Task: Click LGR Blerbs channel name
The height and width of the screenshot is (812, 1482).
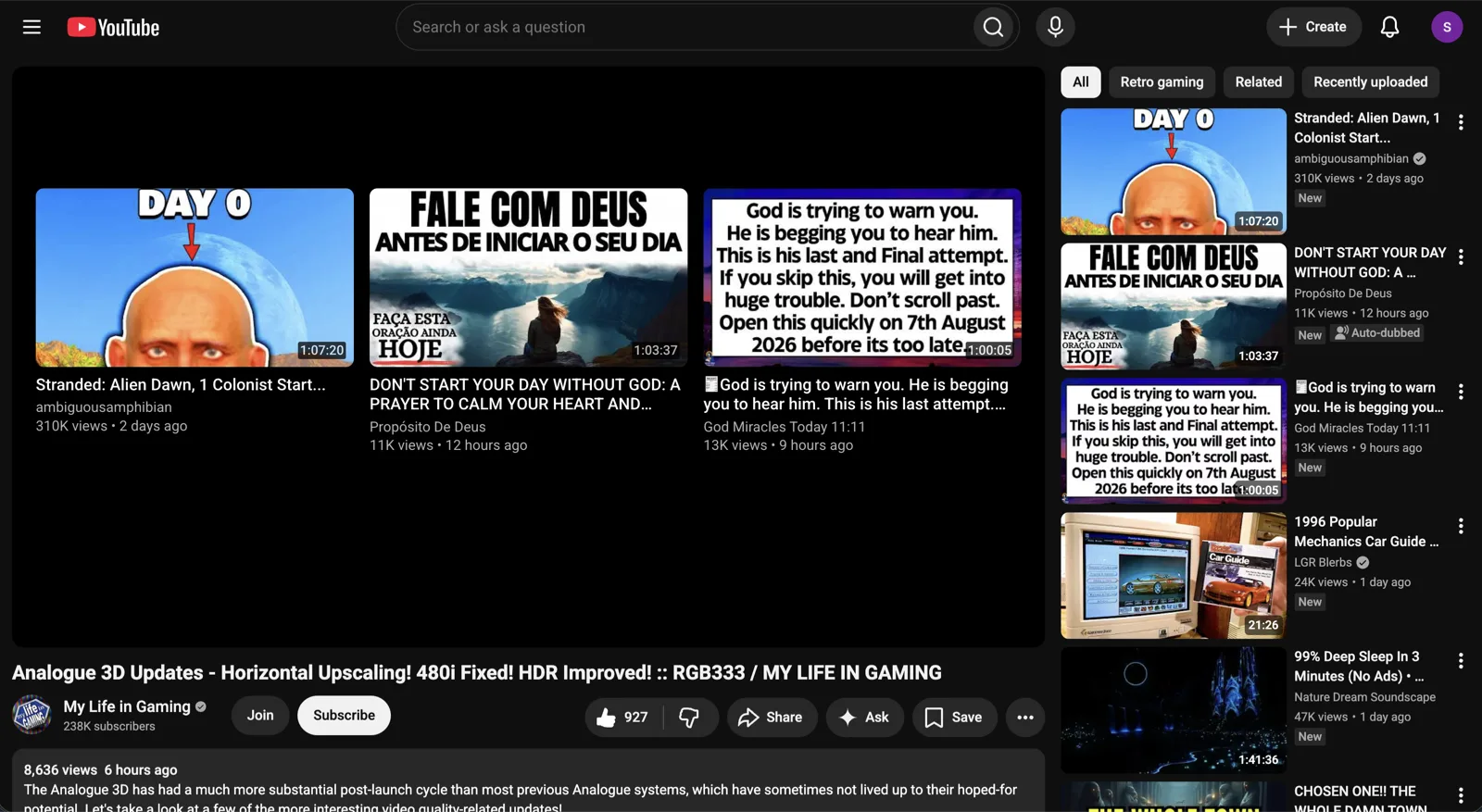Action: [x=1323, y=563]
